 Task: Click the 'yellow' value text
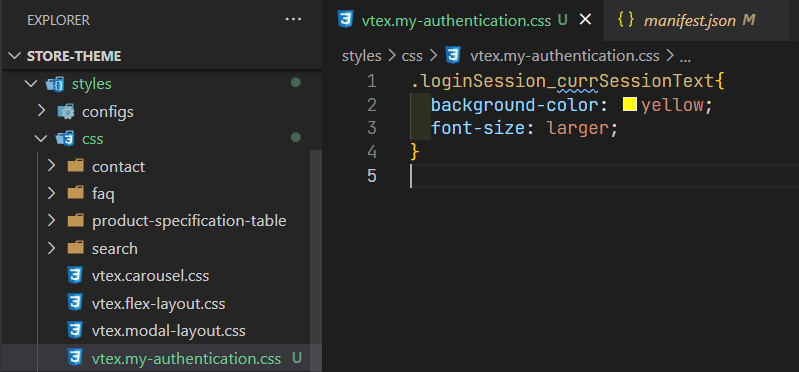(673, 105)
